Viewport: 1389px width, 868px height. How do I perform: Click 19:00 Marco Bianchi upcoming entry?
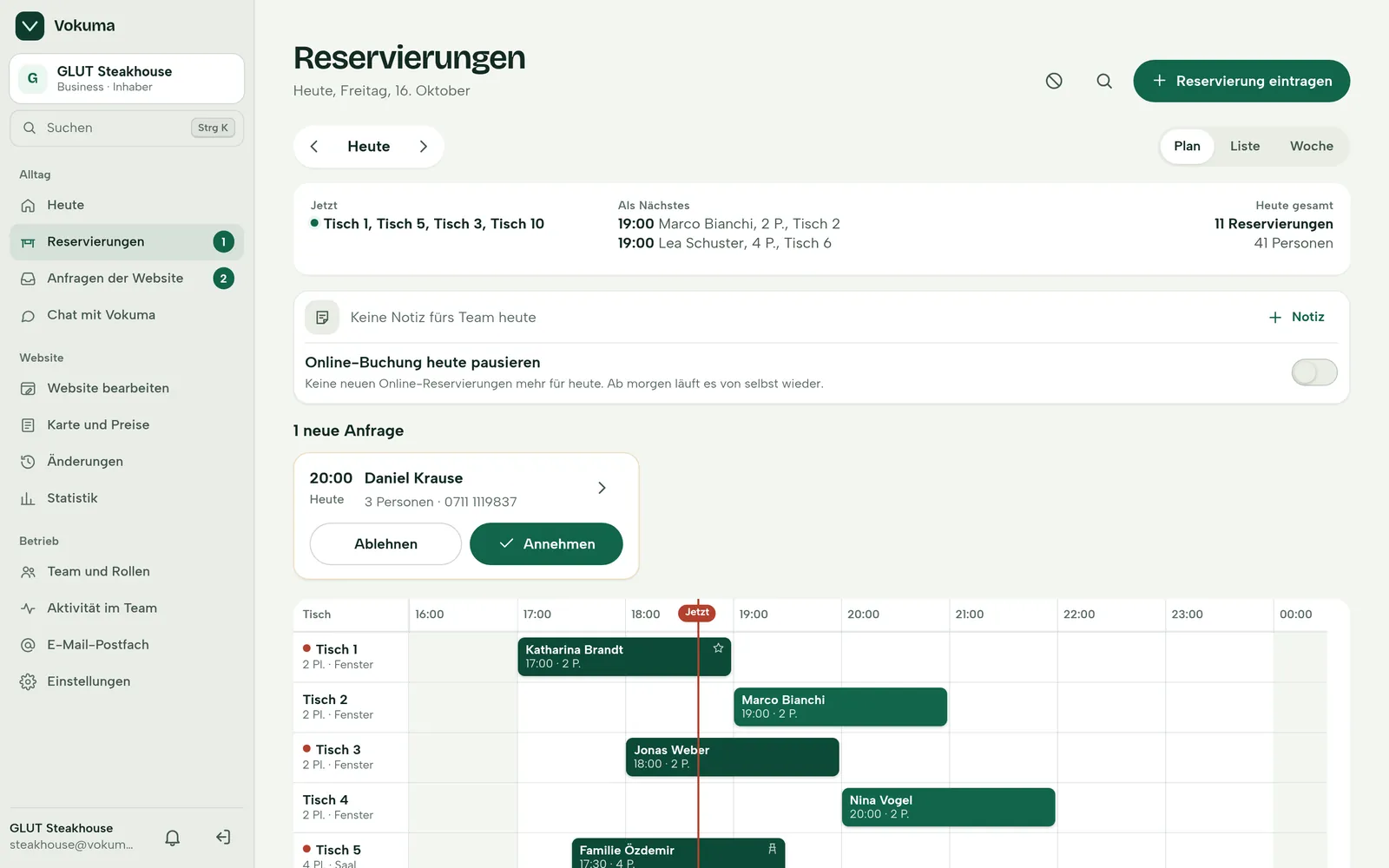click(x=729, y=224)
